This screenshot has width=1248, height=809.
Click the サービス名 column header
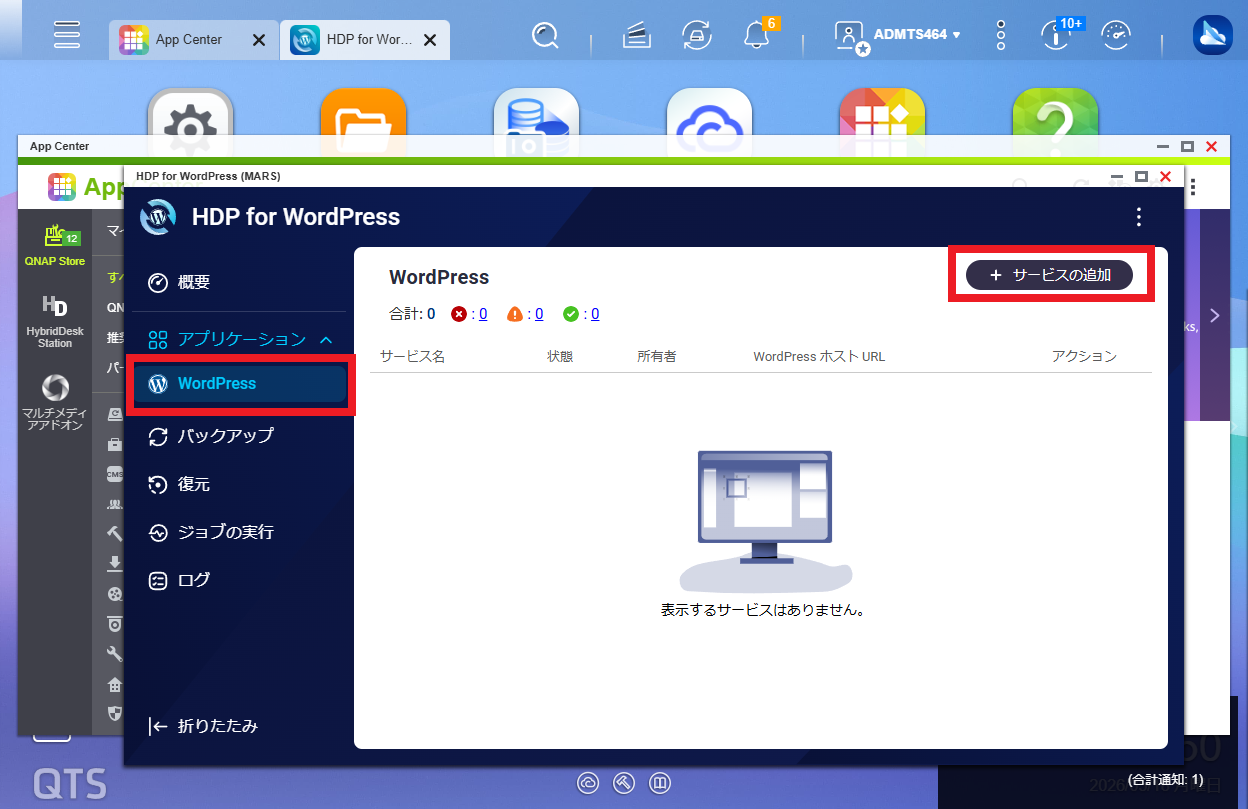pyautogui.click(x=412, y=356)
